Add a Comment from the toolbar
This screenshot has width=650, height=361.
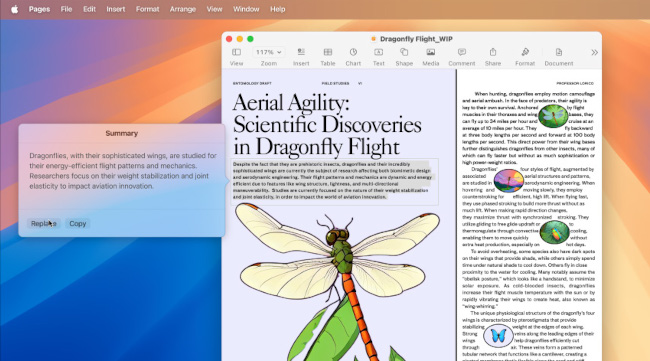(x=462, y=52)
